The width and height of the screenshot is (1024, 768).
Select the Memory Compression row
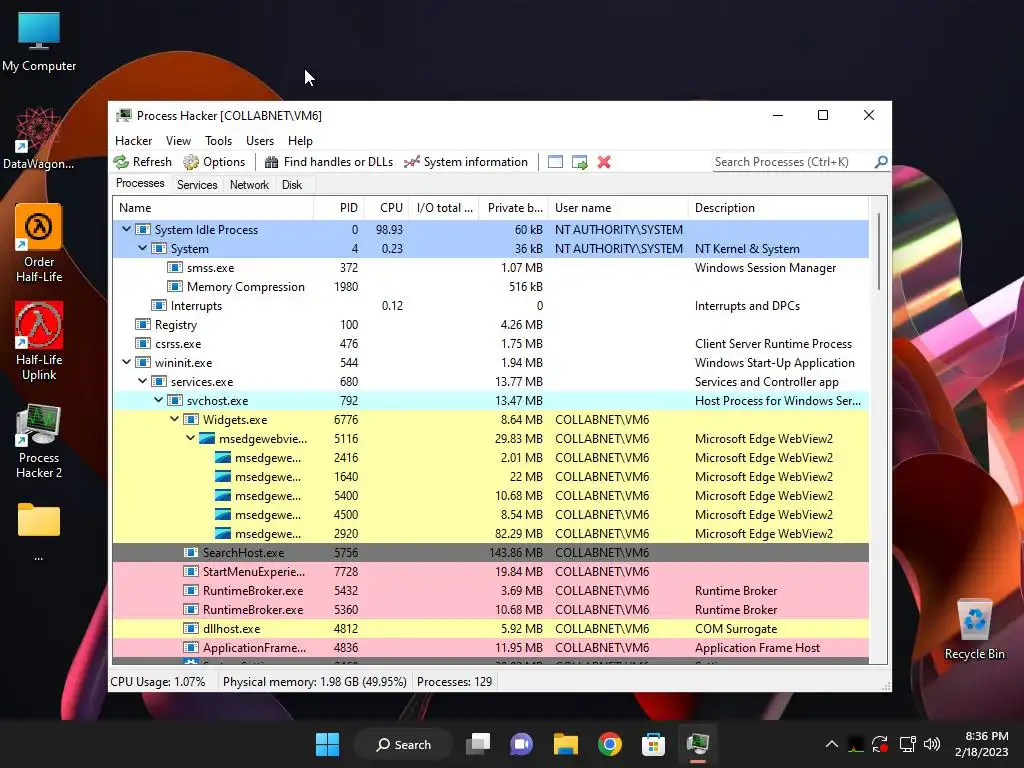pyautogui.click(x=490, y=287)
